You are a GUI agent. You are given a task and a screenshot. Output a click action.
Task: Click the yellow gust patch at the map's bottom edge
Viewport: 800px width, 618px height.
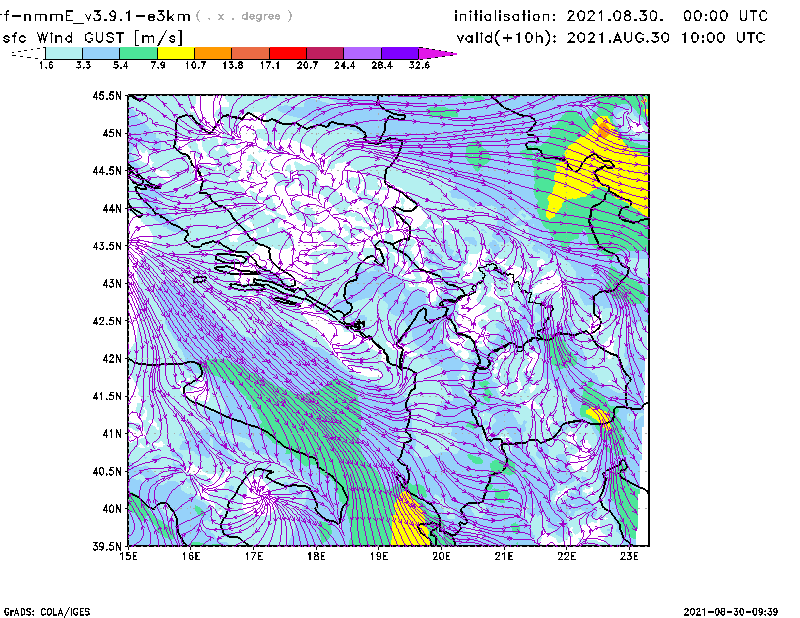(x=409, y=518)
